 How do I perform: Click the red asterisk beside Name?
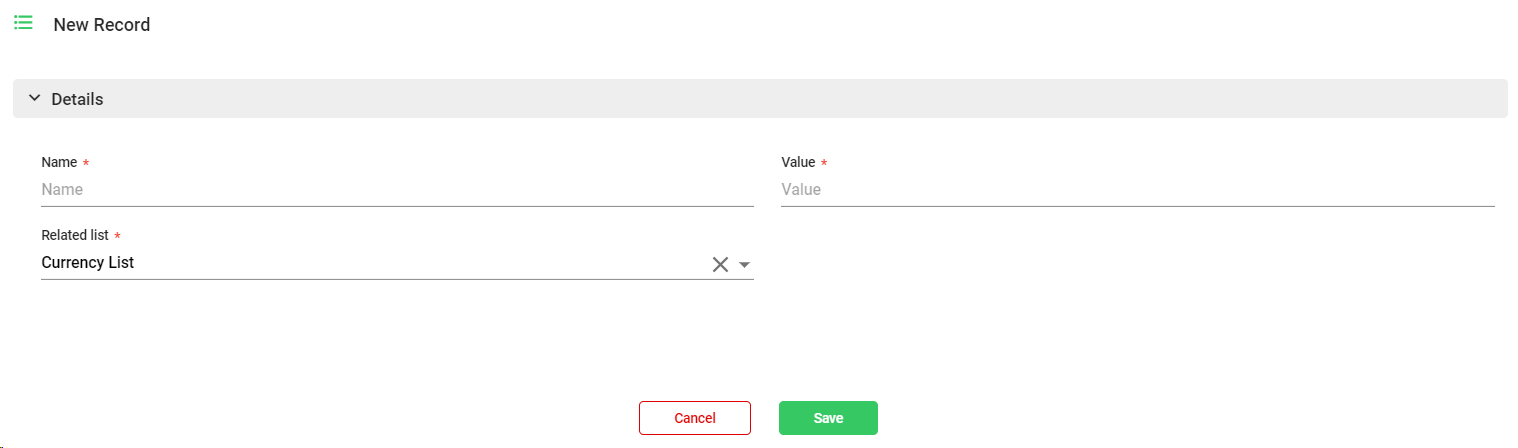(x=86, y=163)
